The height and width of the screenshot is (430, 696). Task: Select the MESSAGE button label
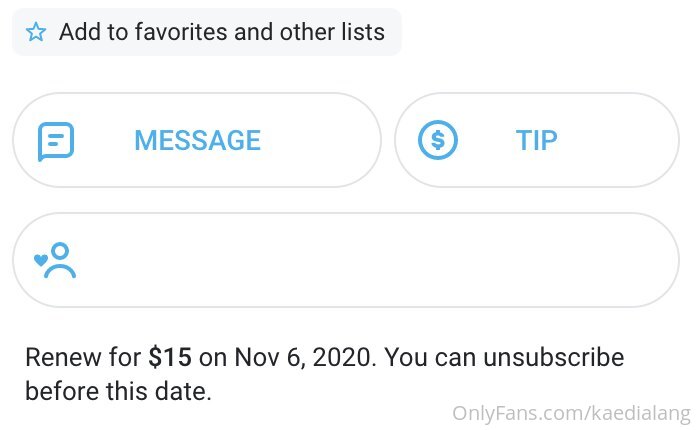click(x=198, y=140)
